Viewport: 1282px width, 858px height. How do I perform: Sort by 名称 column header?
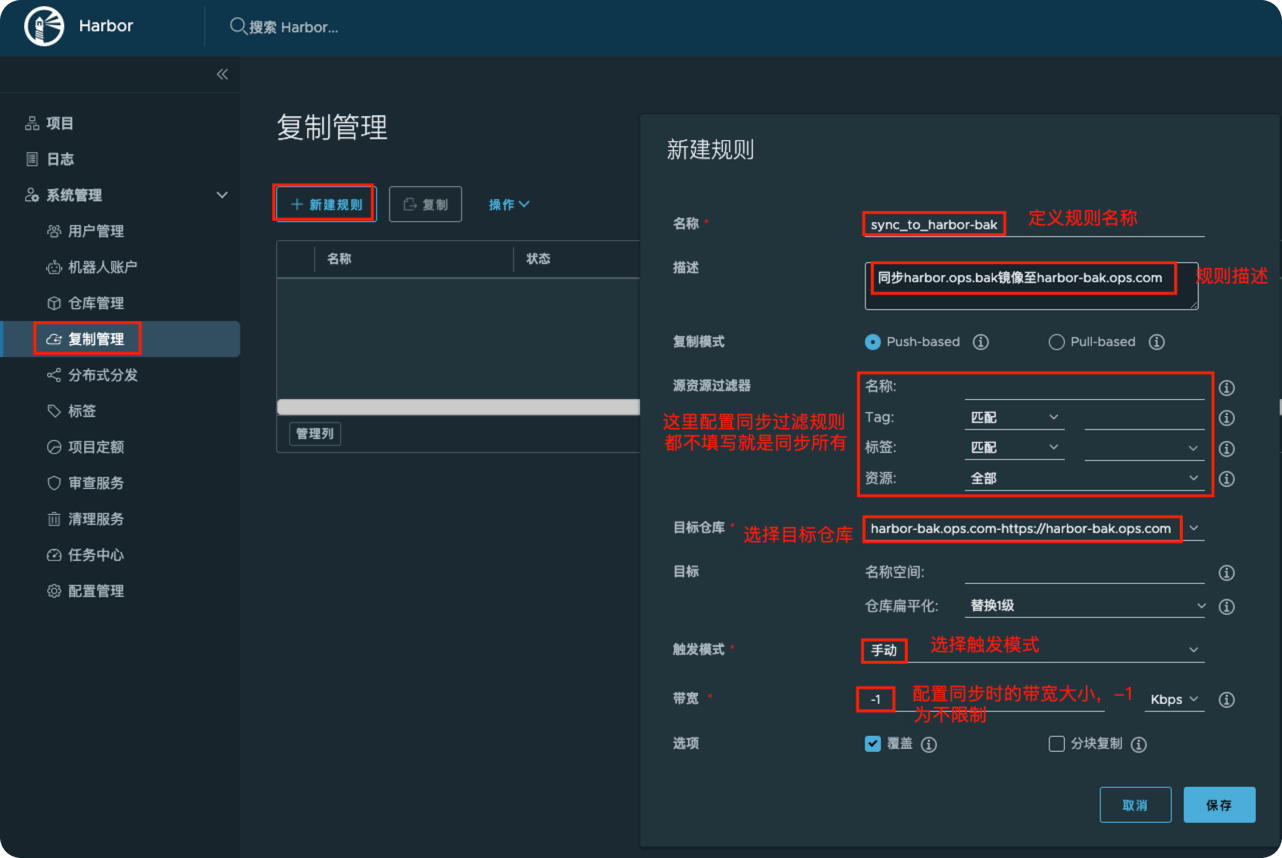pyautogui.click(x=339, y=259)
